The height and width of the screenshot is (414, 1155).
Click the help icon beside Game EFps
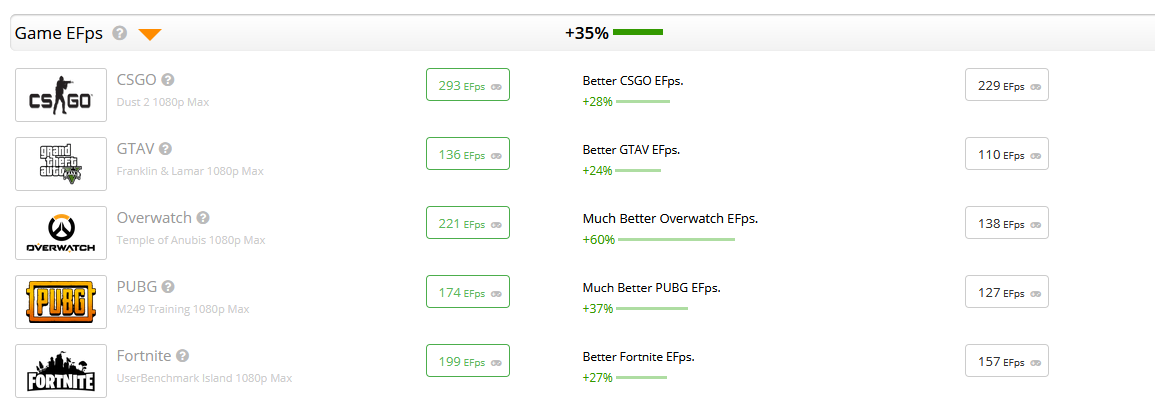click(120, 33)
